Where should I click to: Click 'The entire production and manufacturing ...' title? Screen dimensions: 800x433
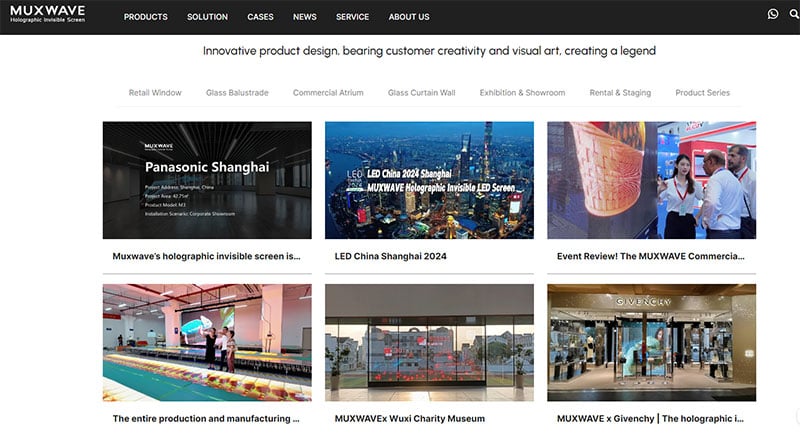pos(206,419)
